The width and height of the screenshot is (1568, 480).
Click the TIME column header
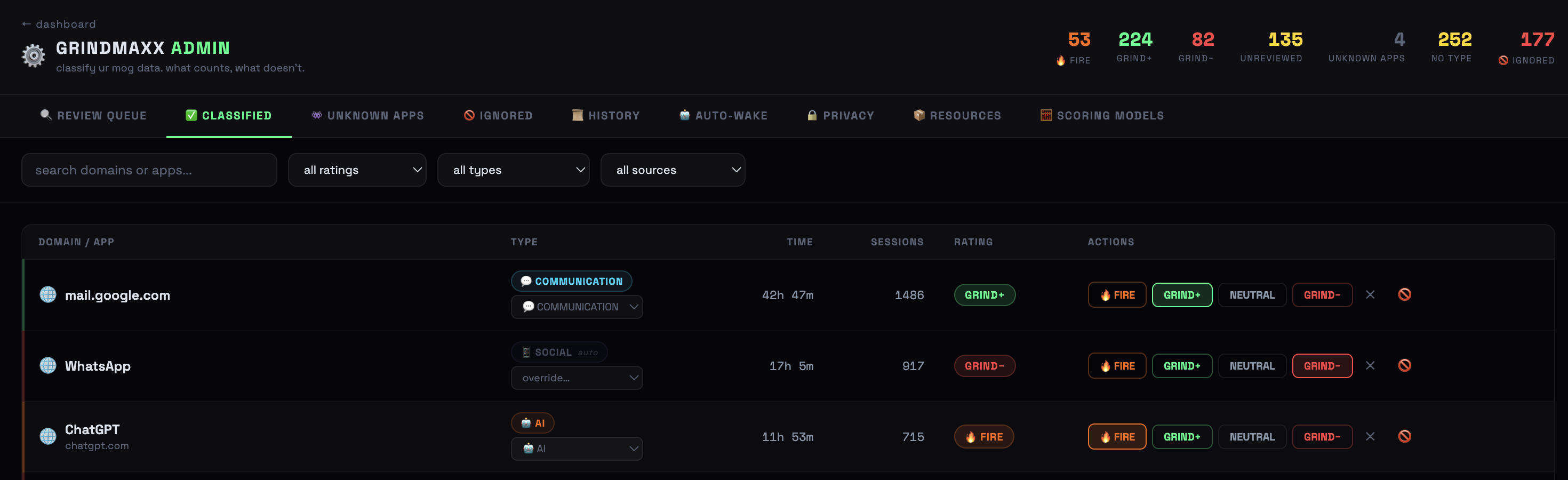coord(800,242)
